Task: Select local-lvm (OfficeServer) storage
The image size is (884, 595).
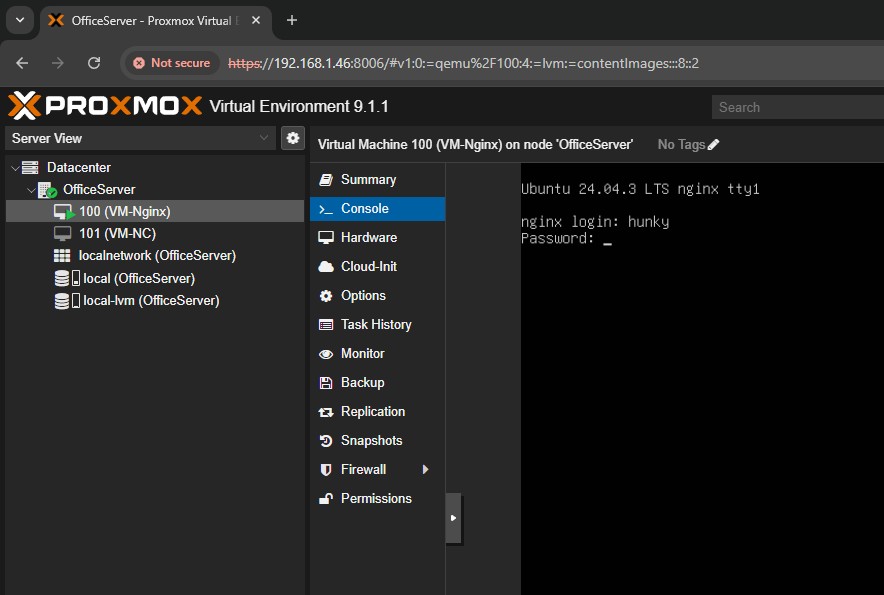Action: point(150,300)
